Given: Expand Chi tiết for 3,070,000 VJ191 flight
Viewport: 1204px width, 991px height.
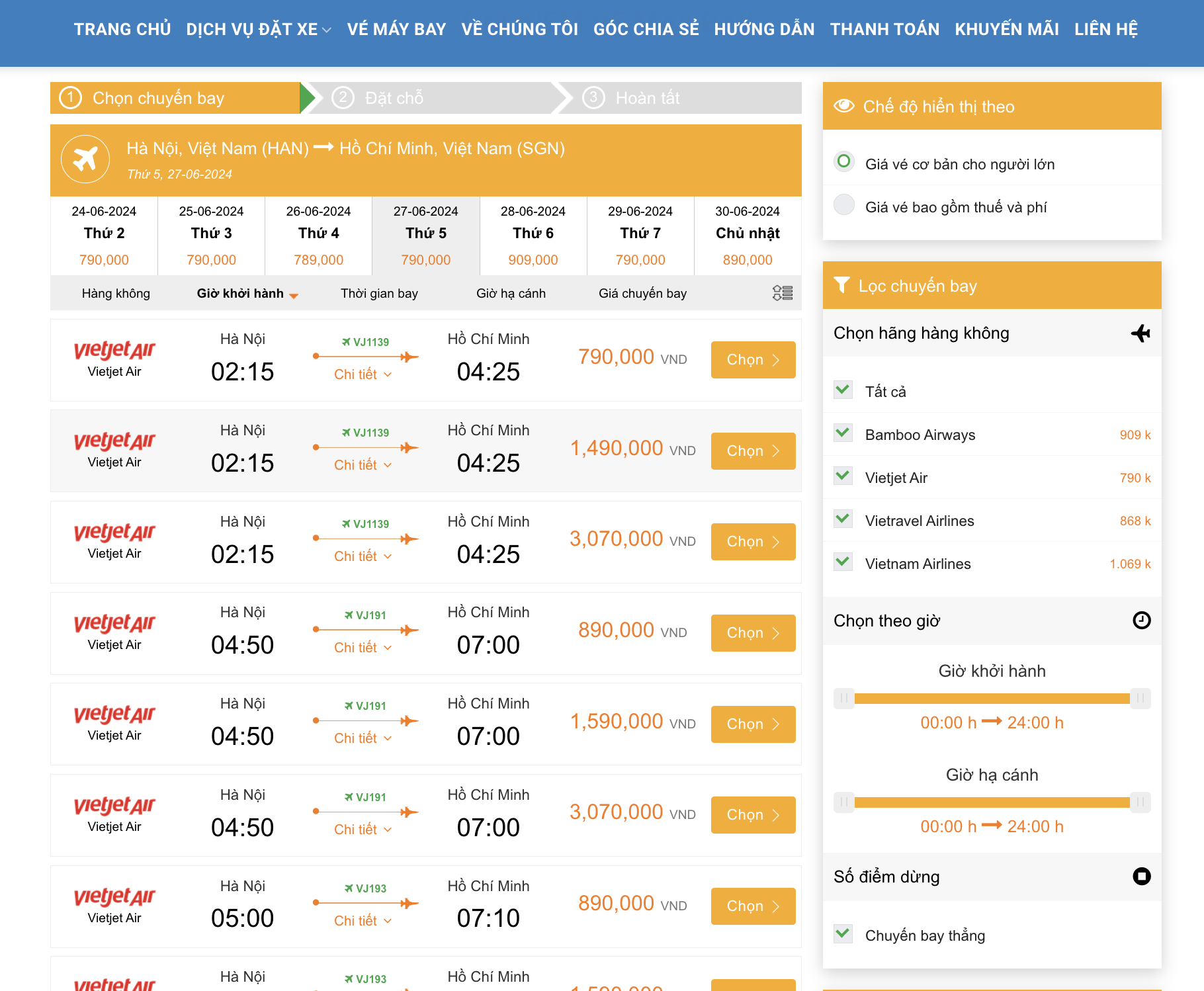Looking at the screenshot, I should click(x=363, y=830).
